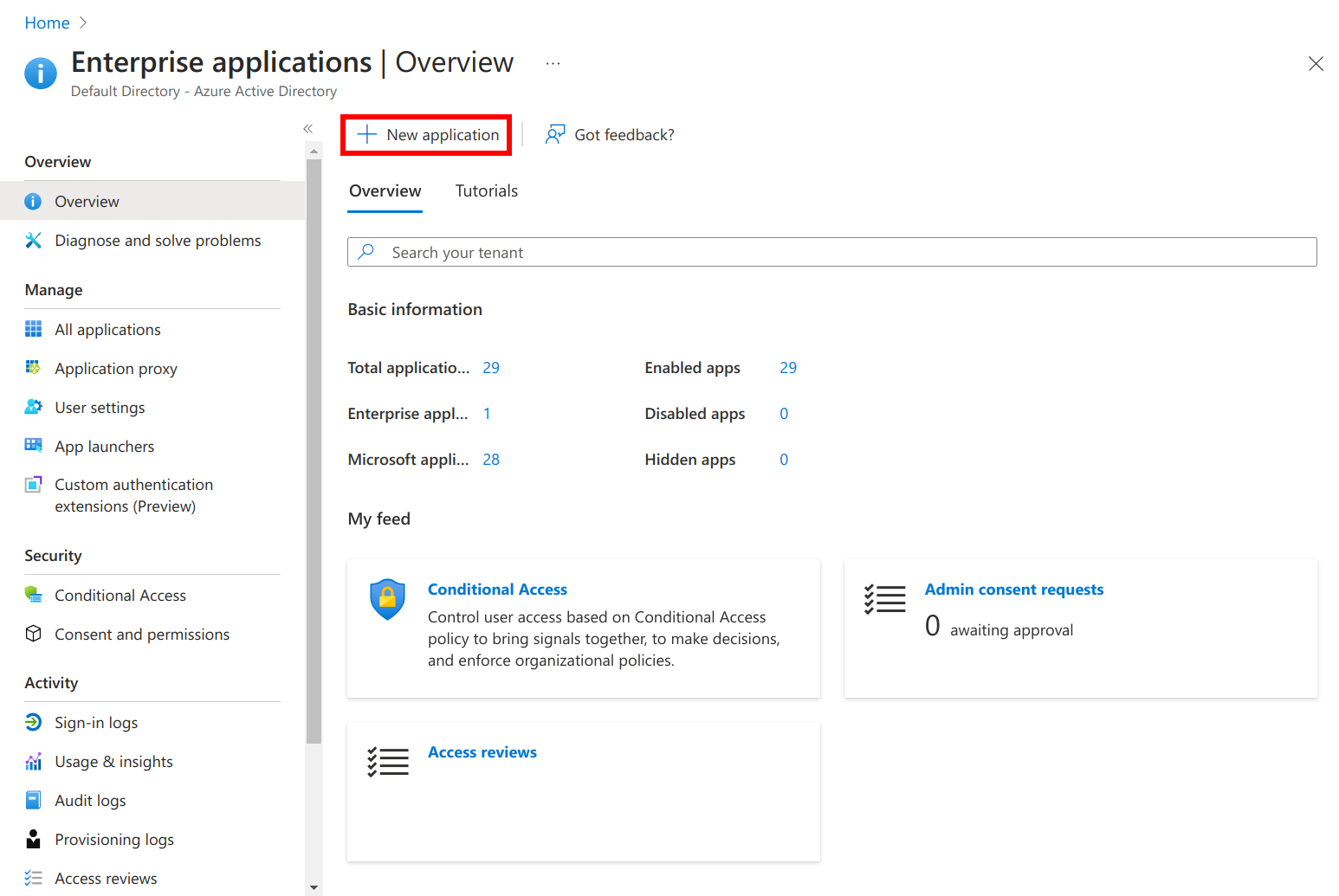Screen dimensions: 1339x896
Task: Click the Usage & insights chart icon
Action: click(33, 761)
